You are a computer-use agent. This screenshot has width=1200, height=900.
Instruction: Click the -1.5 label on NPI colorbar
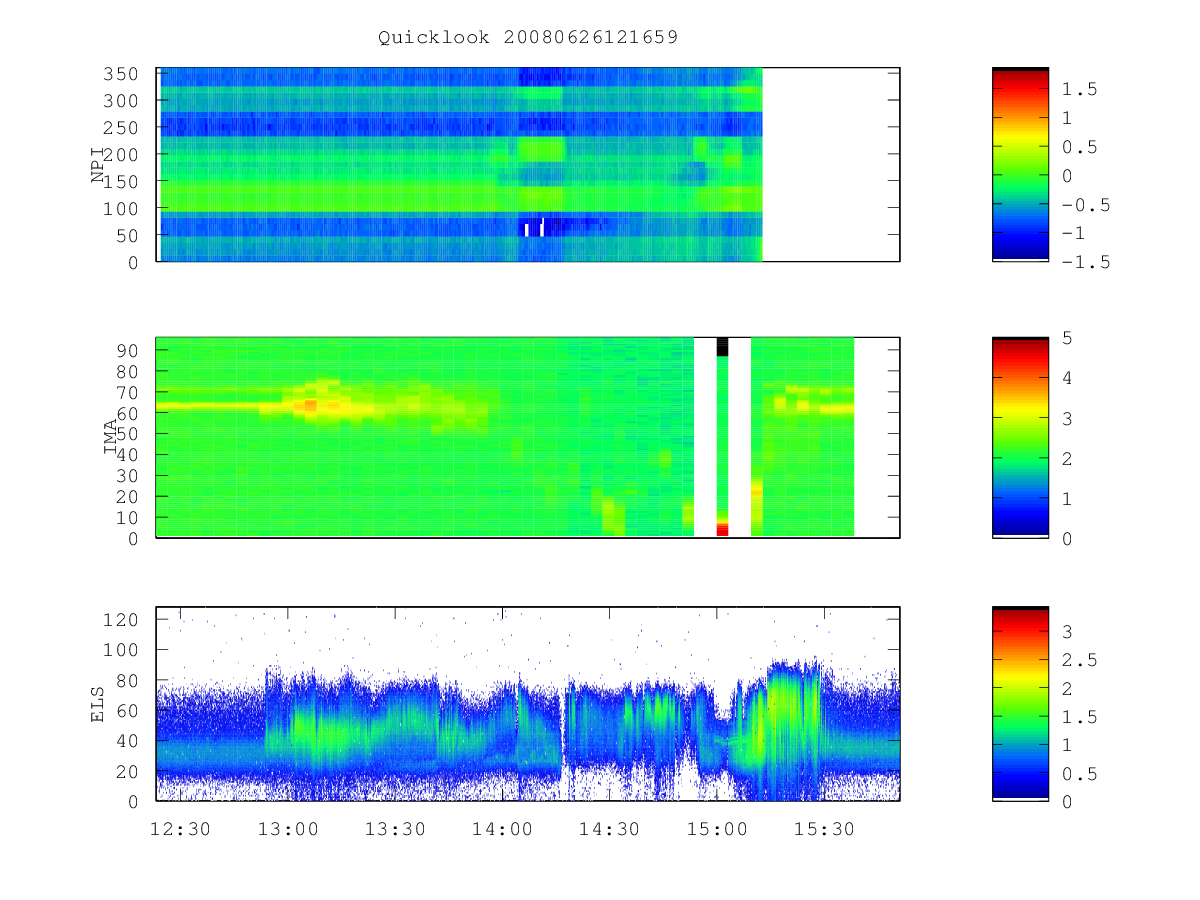click(1087, 262)
